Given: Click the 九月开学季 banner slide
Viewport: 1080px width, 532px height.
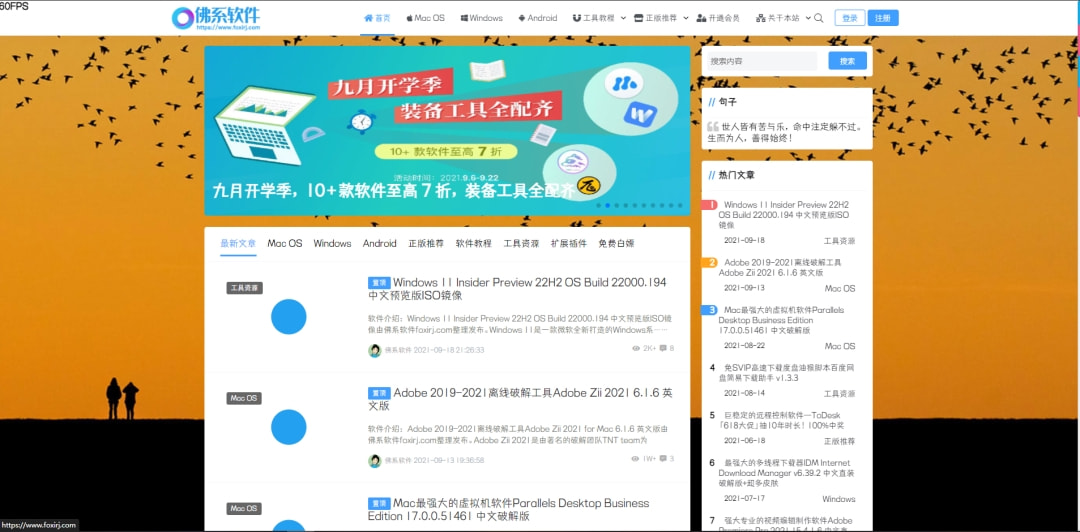Looking at the screenshot, I should click(447, 130).
